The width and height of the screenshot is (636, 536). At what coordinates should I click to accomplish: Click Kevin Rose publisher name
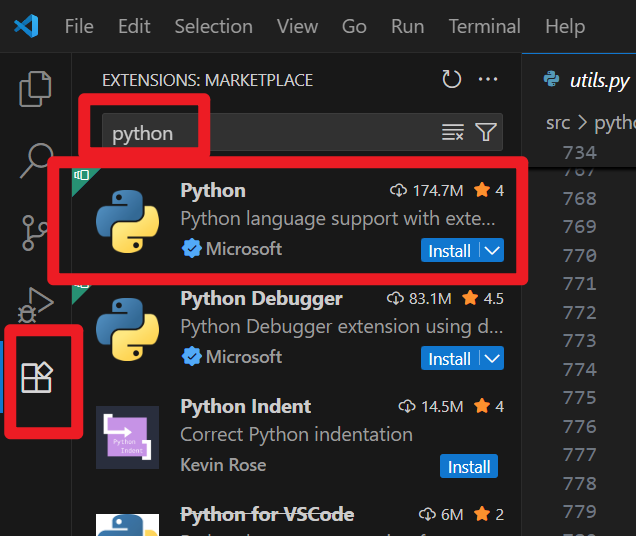[223, 465]
